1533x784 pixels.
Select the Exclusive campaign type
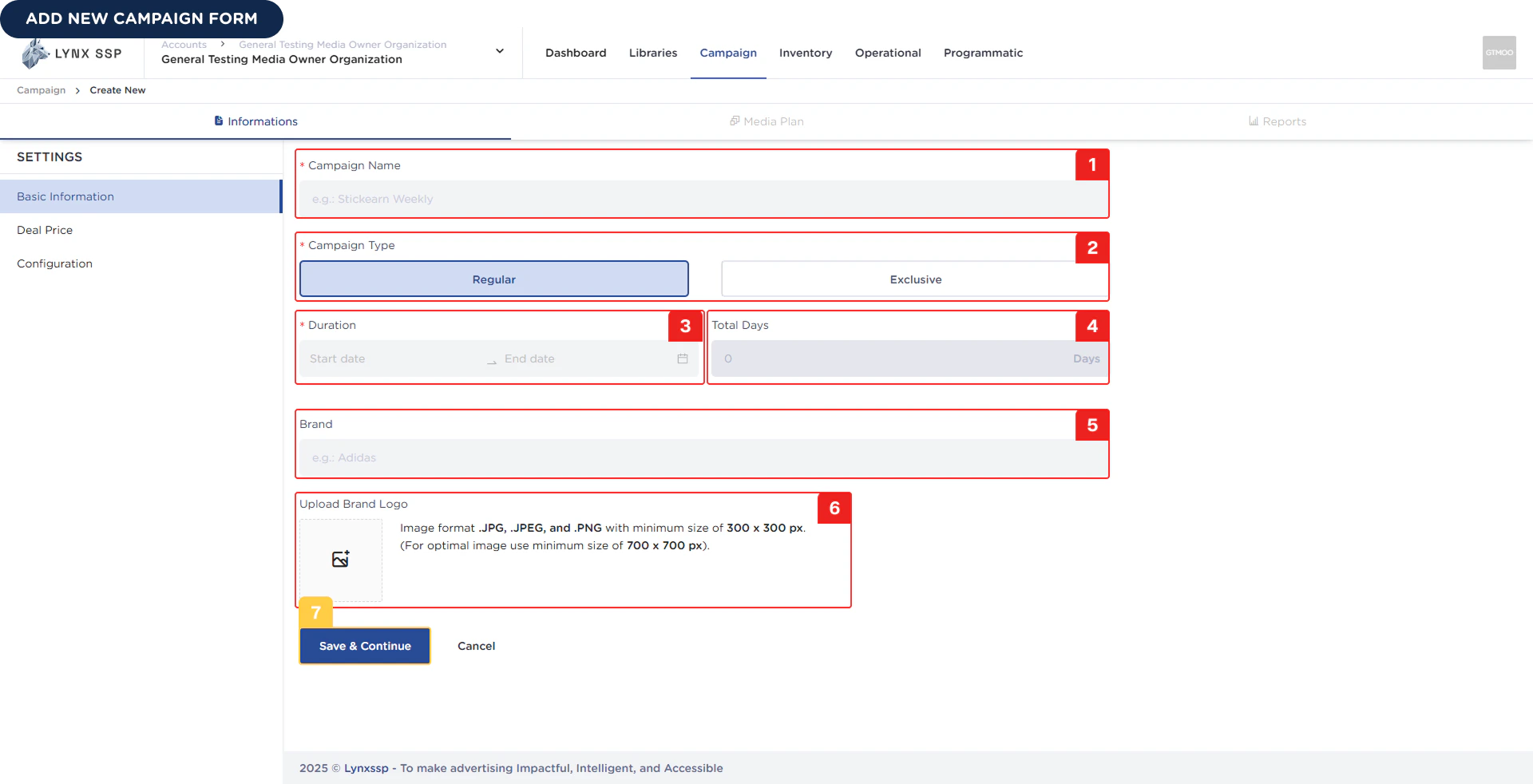coord(914,279)
